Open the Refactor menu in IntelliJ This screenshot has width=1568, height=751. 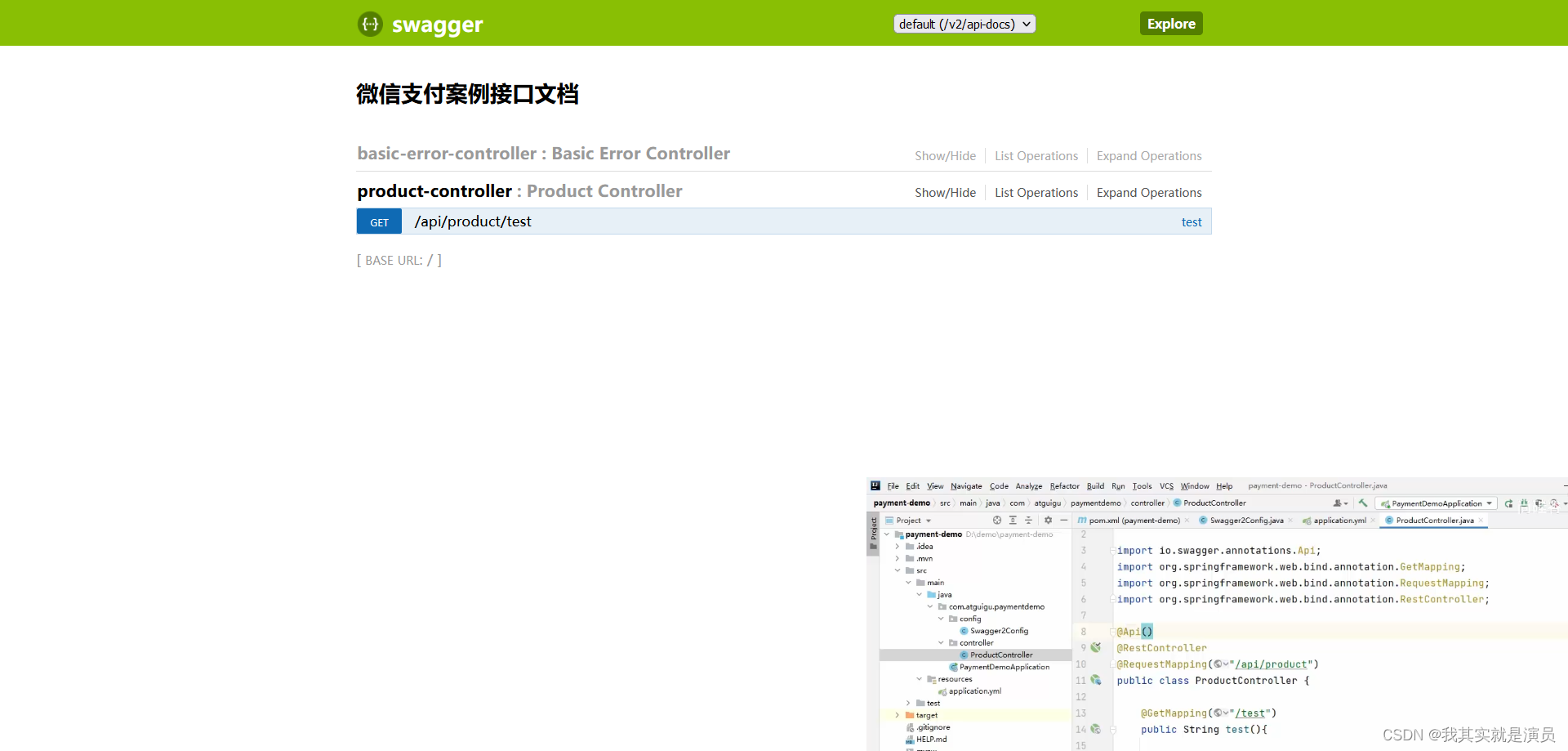click(1064, 486)
